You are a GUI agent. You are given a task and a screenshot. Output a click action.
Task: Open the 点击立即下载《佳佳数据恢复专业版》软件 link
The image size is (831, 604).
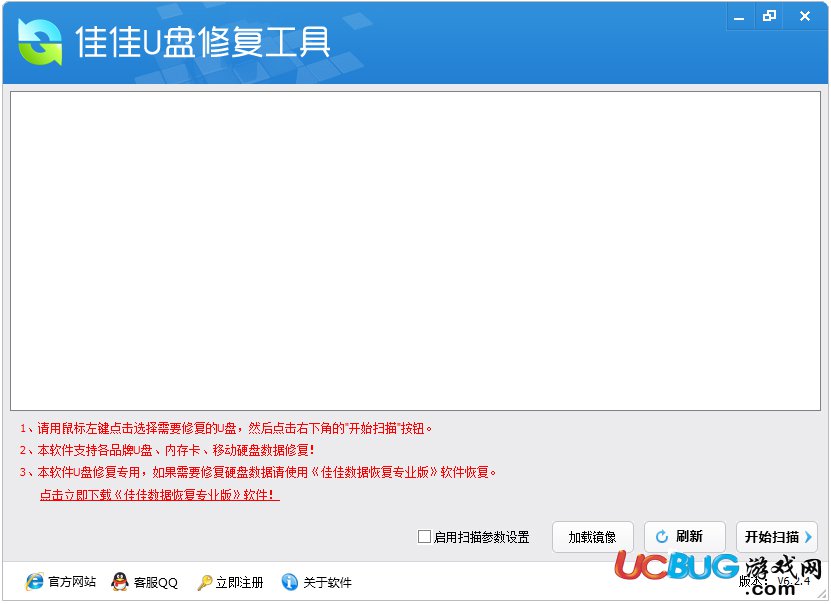(160, 495)
